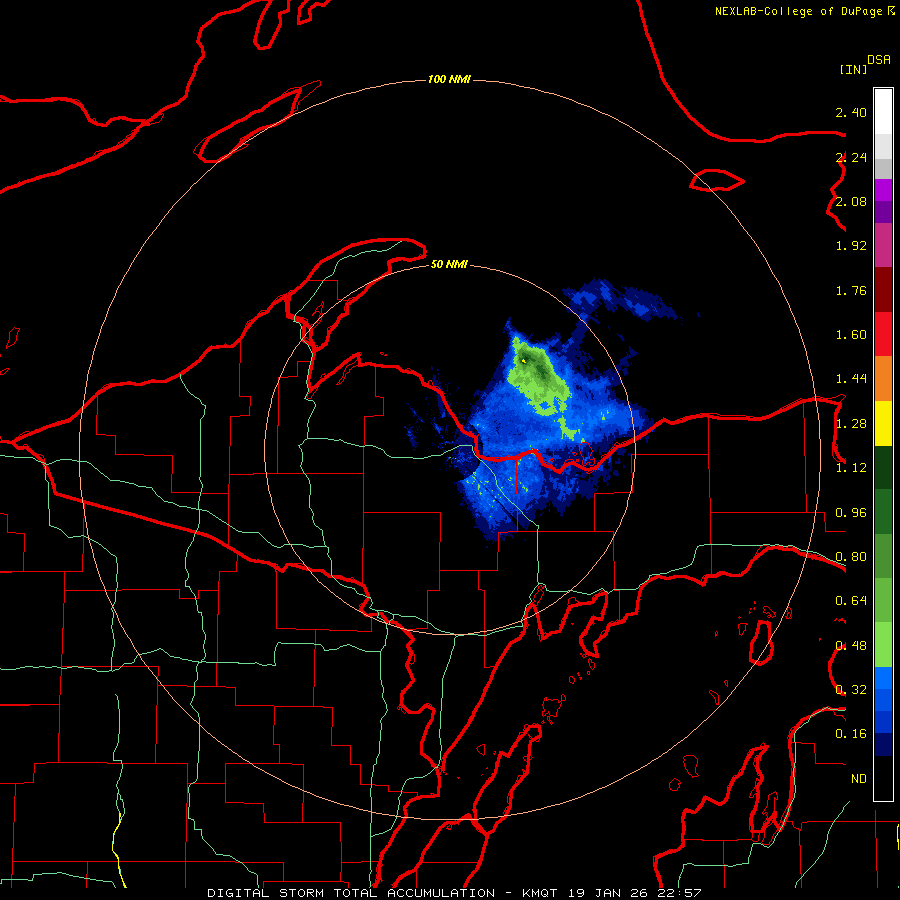Click the 0.64 legend value
This screenshot has width=900, height=900.
pyautogui.click(x=851, y=601)
